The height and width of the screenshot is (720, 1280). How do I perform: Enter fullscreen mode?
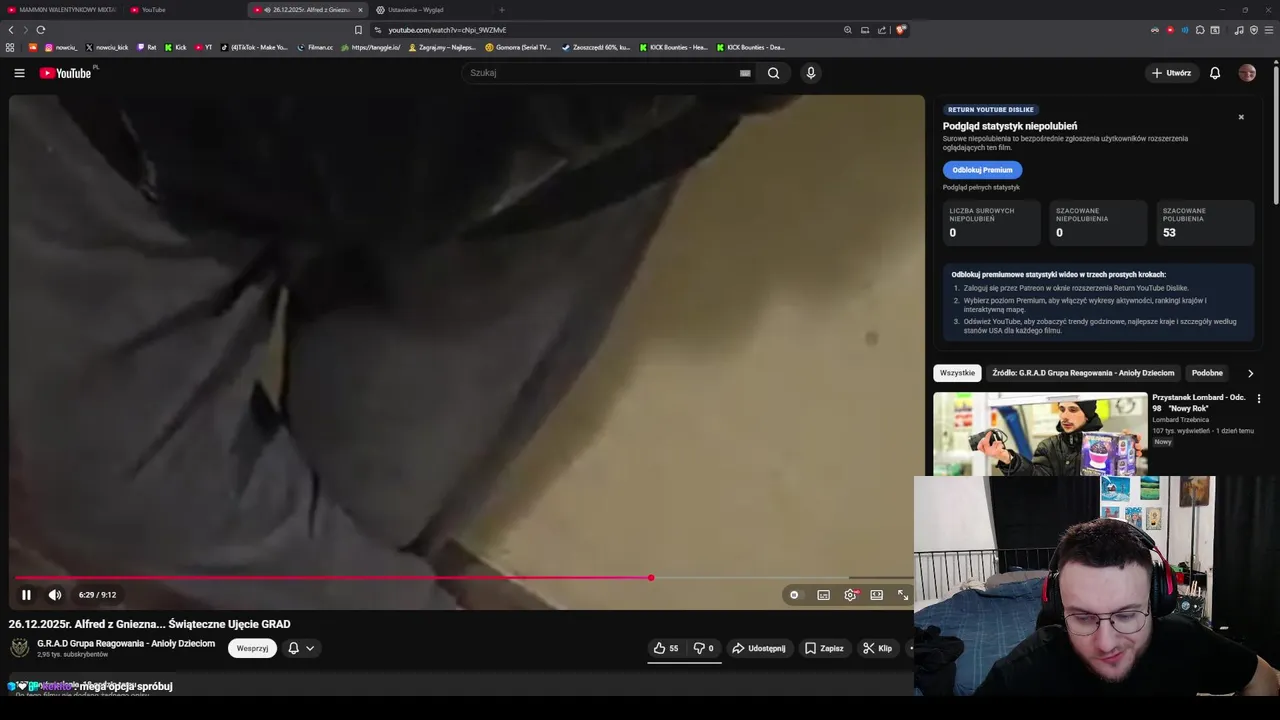click(903, 595)
